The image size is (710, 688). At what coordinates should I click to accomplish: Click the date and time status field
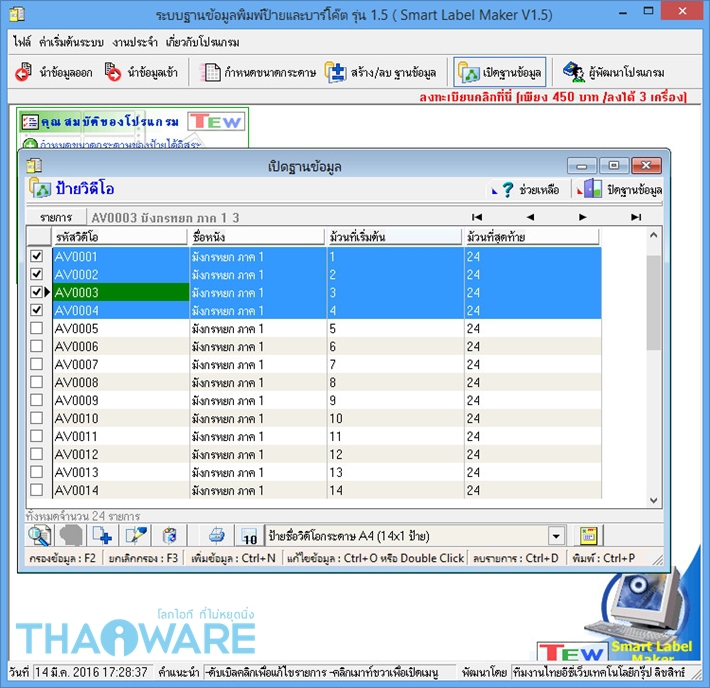tap(92, 672)
